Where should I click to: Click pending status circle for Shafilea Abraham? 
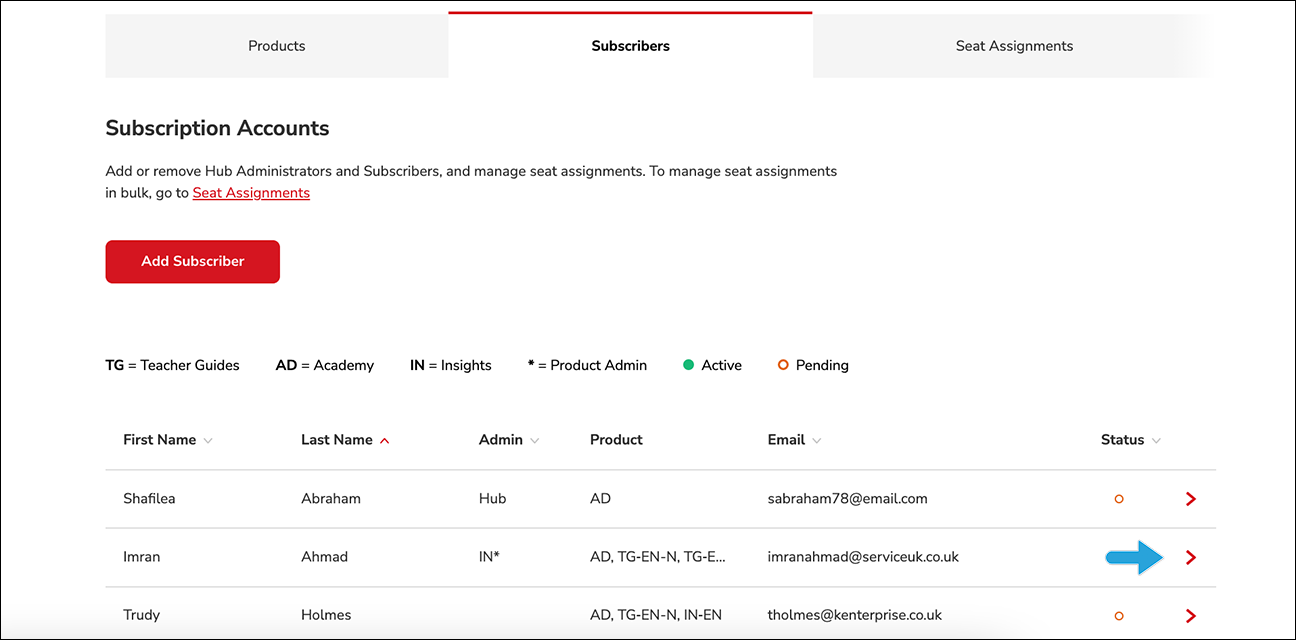pyautogui.click(x=1119, y=499)
